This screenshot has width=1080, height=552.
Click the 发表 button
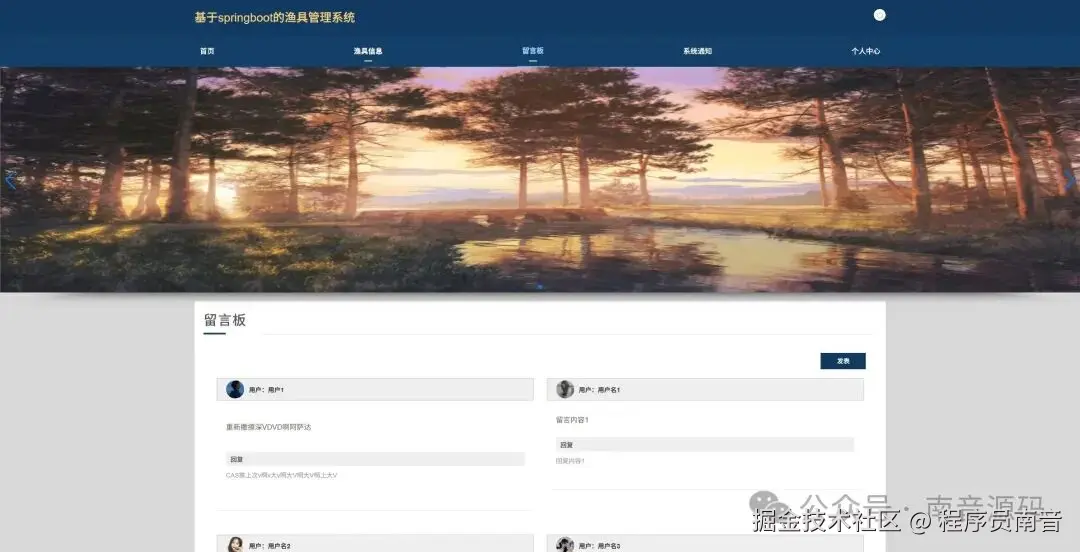tap(843, 361)
